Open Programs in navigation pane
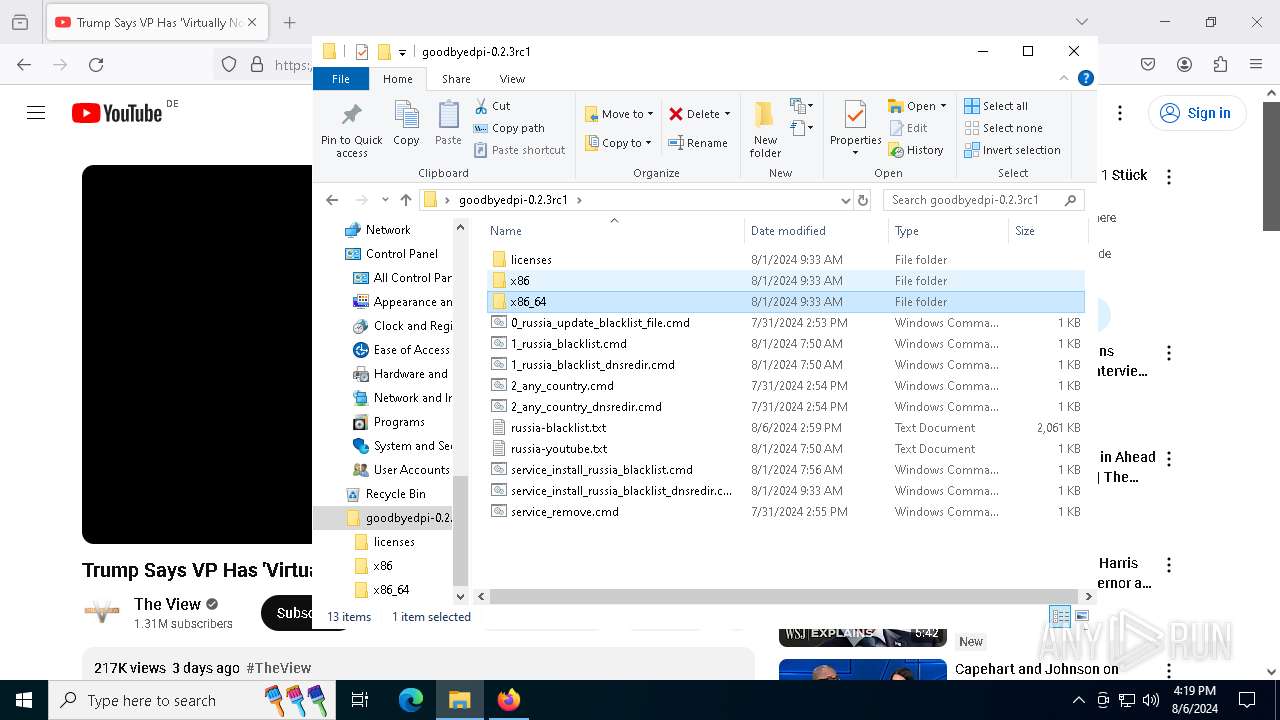Screen dimensions: 1280x720 (398, 422)
